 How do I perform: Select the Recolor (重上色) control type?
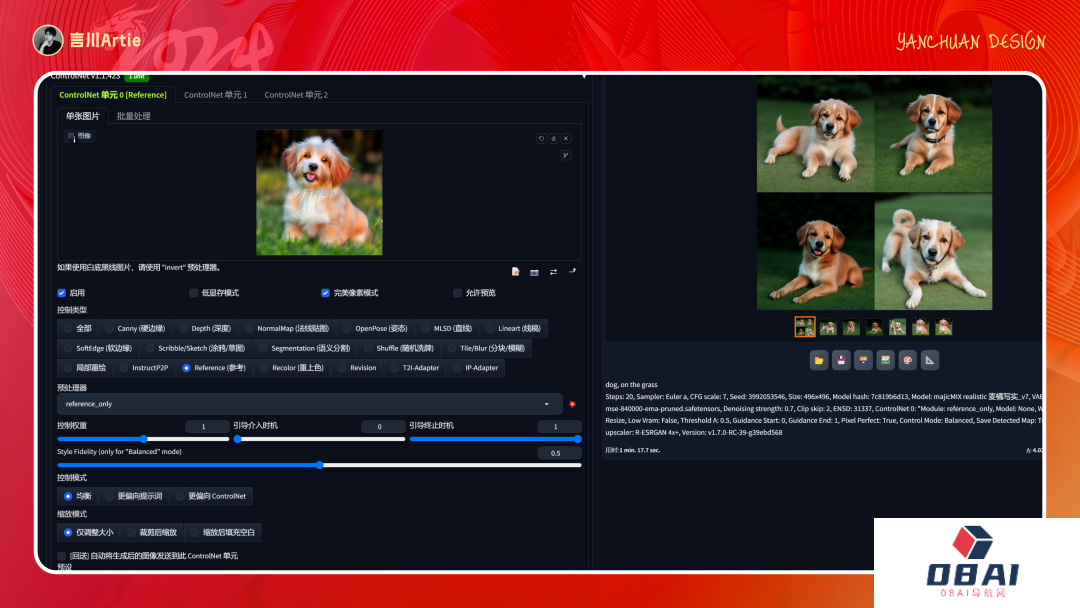(x=292, y=368)
